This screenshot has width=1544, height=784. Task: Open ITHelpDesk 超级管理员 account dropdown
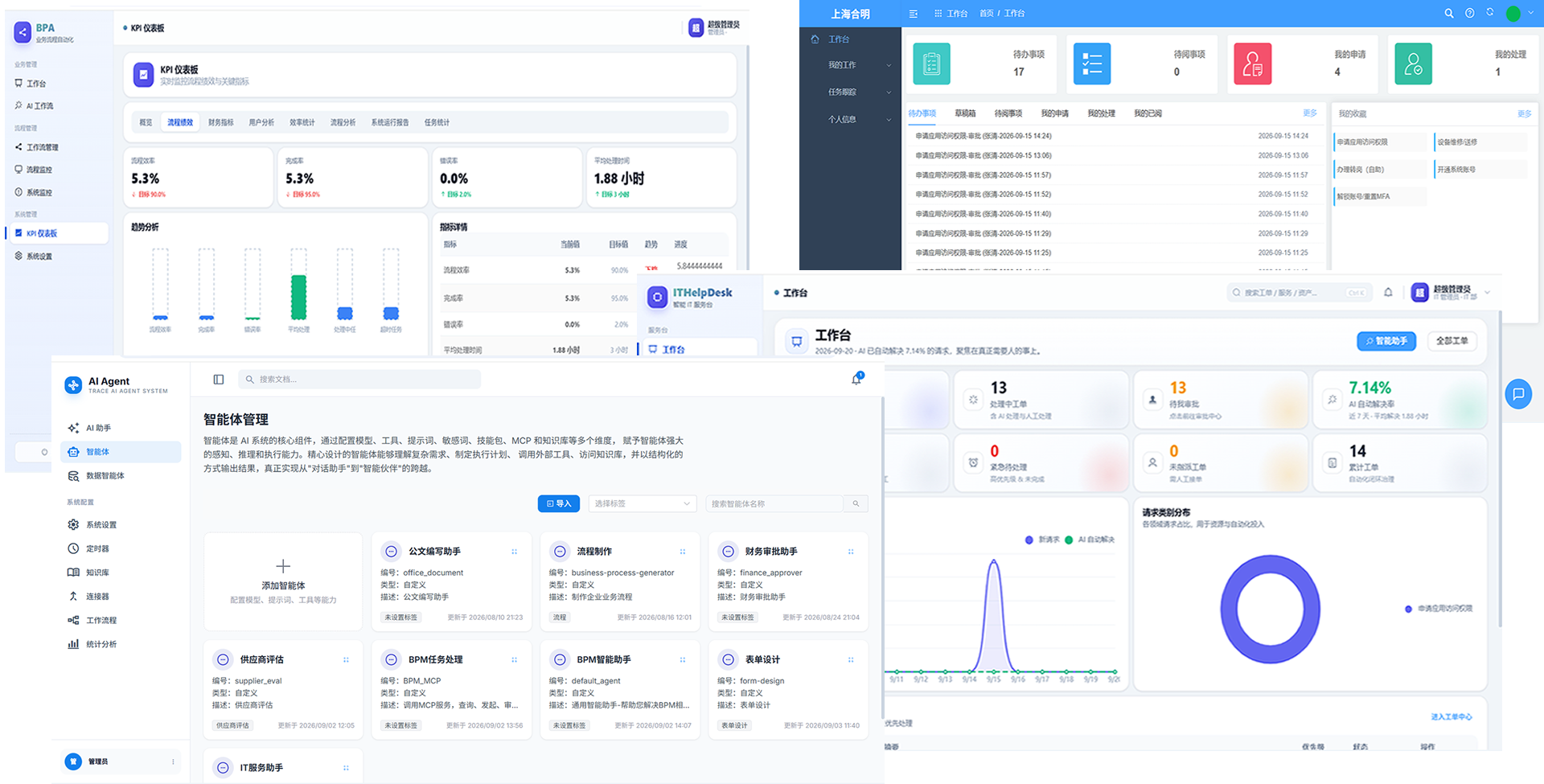click(x=1451, y=293)
